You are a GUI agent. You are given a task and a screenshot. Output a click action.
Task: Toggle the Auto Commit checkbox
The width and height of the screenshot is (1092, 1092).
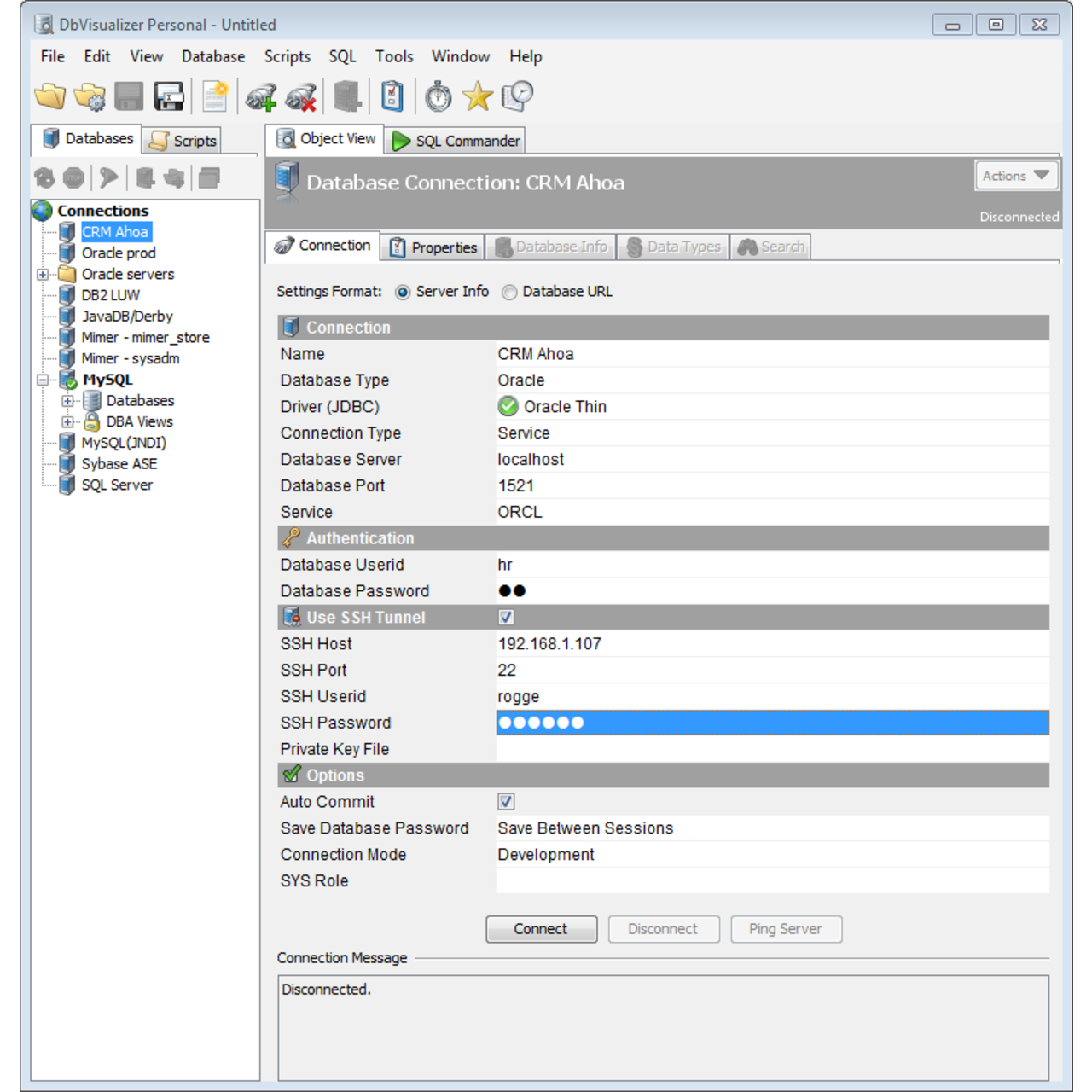[506, 801]
